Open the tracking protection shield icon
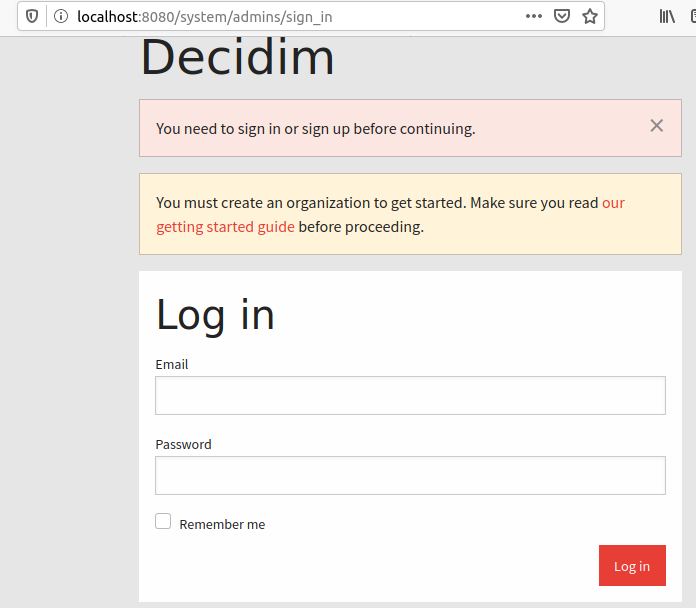This screenshot has height=608, width=696. click(x=32, y=17)
